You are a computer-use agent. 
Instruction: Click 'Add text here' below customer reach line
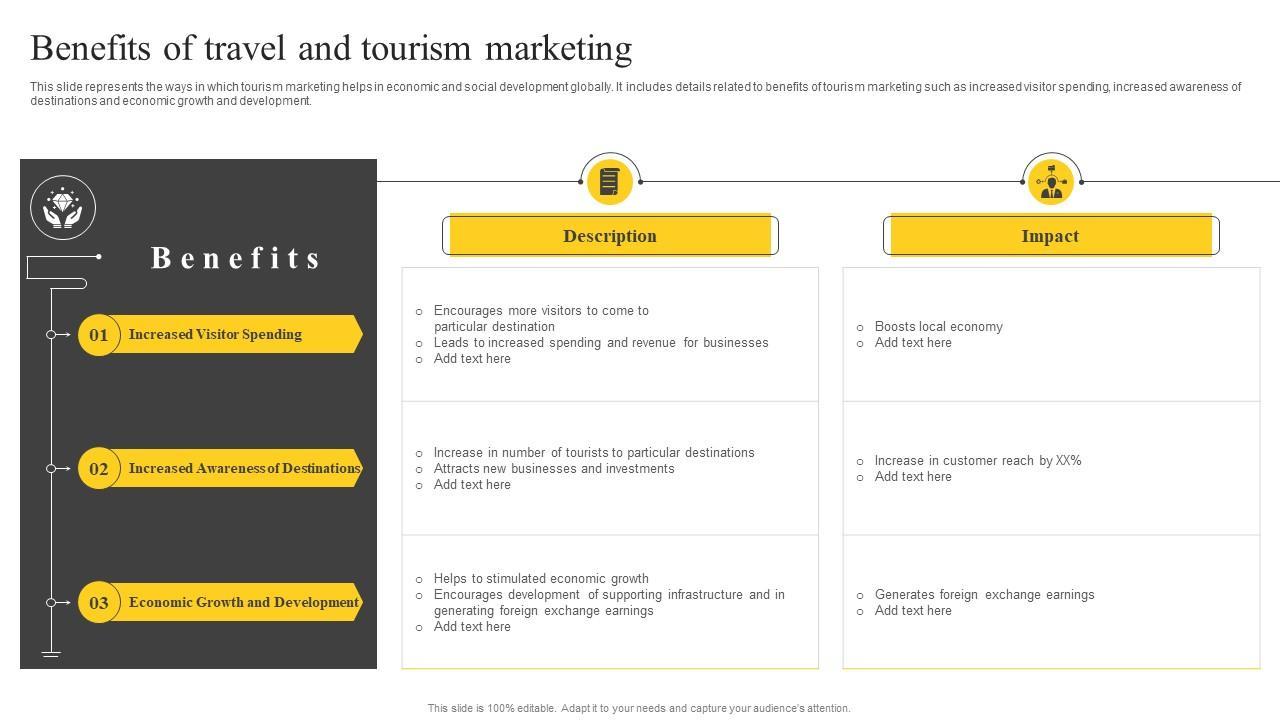tap(913, 477)
